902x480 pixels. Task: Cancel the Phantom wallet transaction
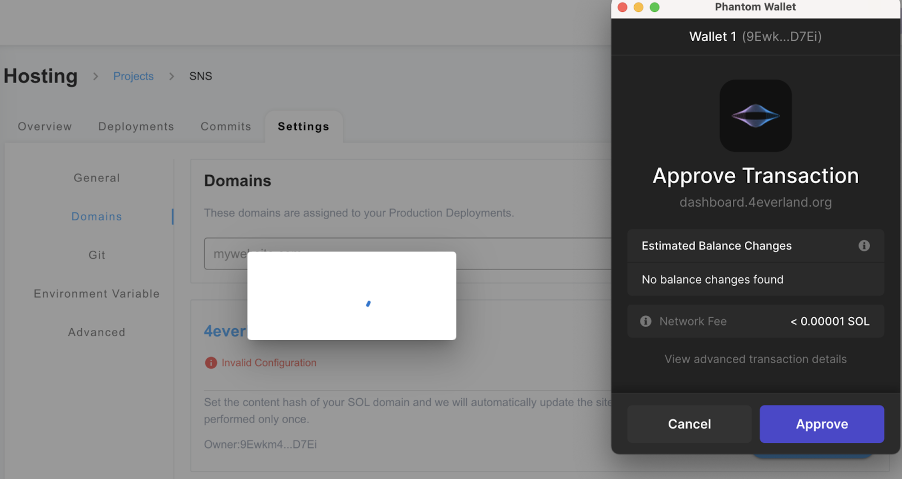(689, 424)
